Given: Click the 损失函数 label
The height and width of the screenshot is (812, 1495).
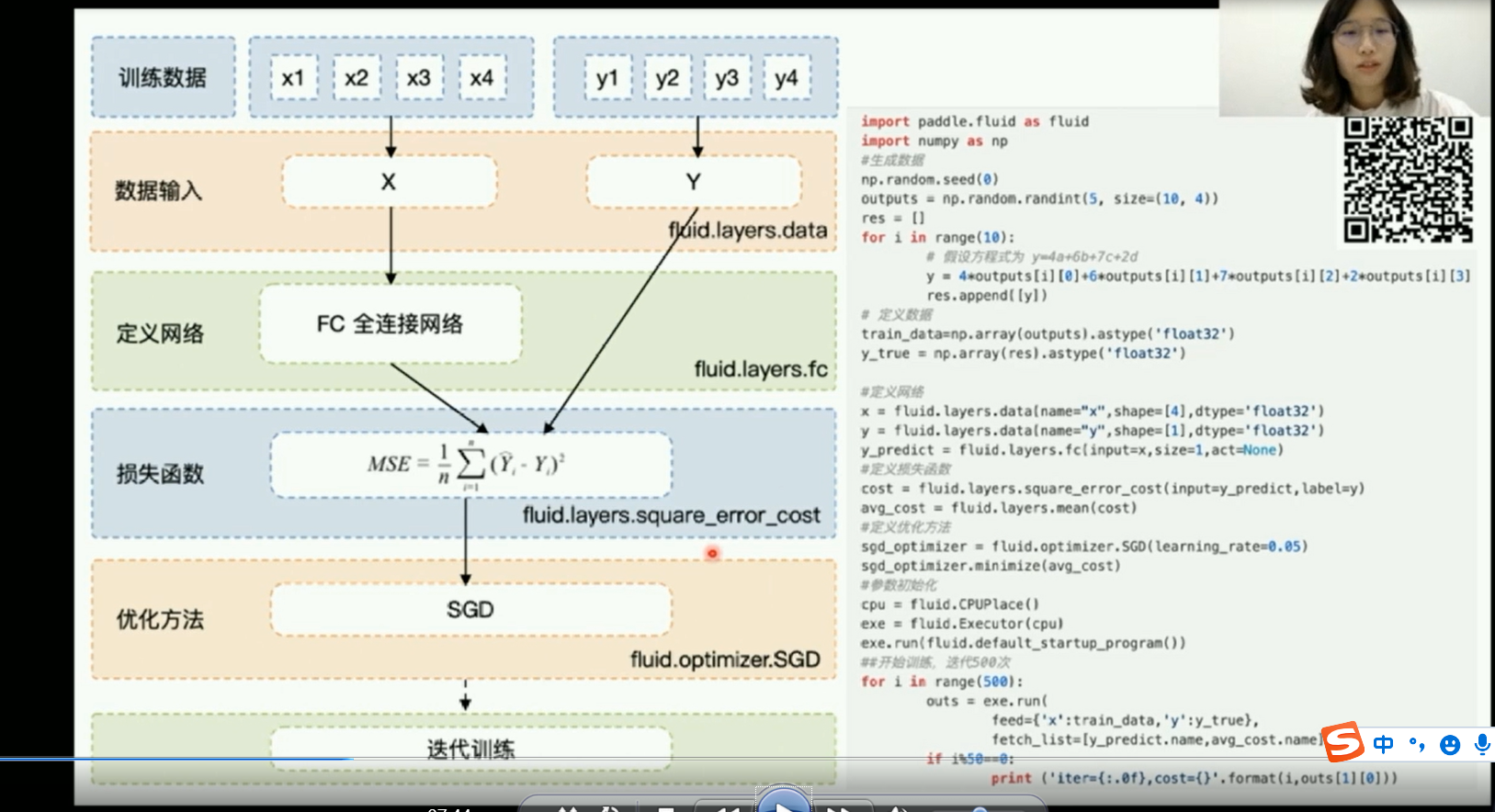Looking at the screenshot, I should (x=160, y=474).
